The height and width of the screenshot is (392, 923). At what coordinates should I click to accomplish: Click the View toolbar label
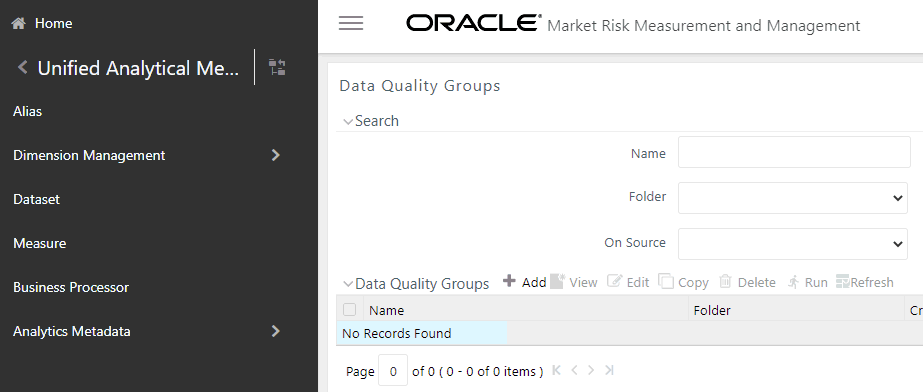(583, 283)
